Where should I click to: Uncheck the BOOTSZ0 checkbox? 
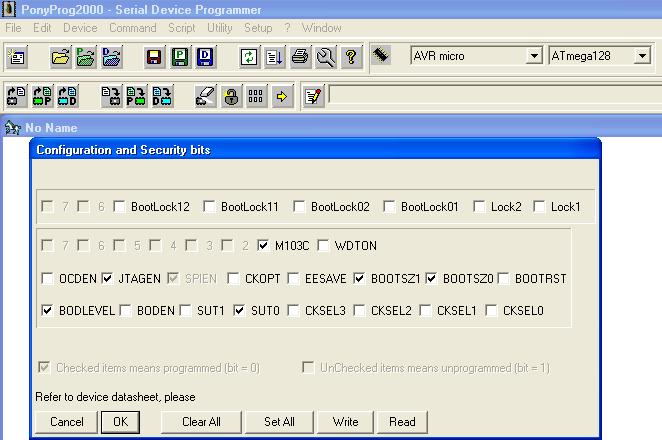pos(431,278)
